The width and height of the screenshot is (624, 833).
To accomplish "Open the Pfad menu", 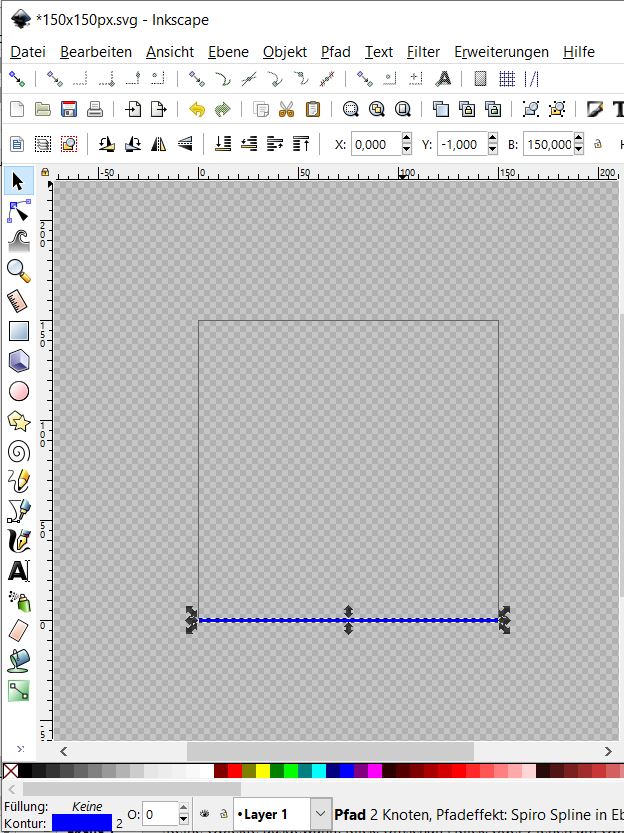I will (x=336, y=52).
